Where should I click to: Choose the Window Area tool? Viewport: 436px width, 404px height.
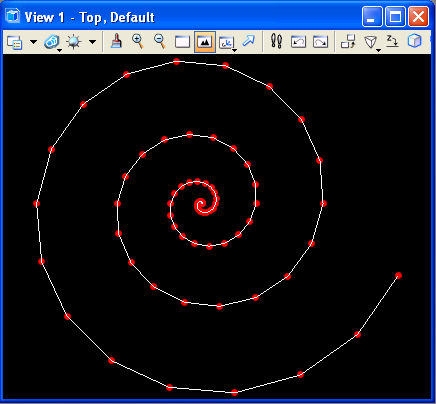tap(182, 42)
